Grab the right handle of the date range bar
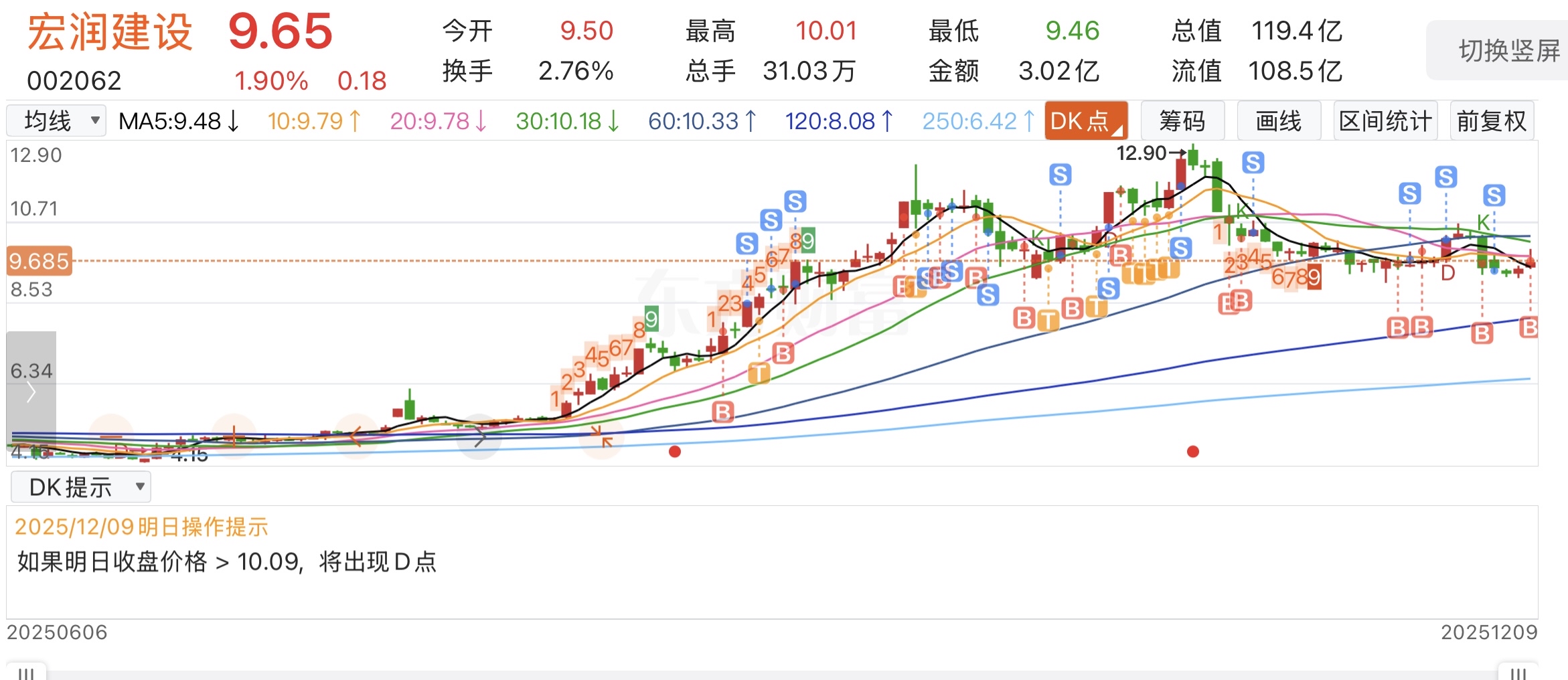This screenshot has width=1568, height=680. 1518,672
